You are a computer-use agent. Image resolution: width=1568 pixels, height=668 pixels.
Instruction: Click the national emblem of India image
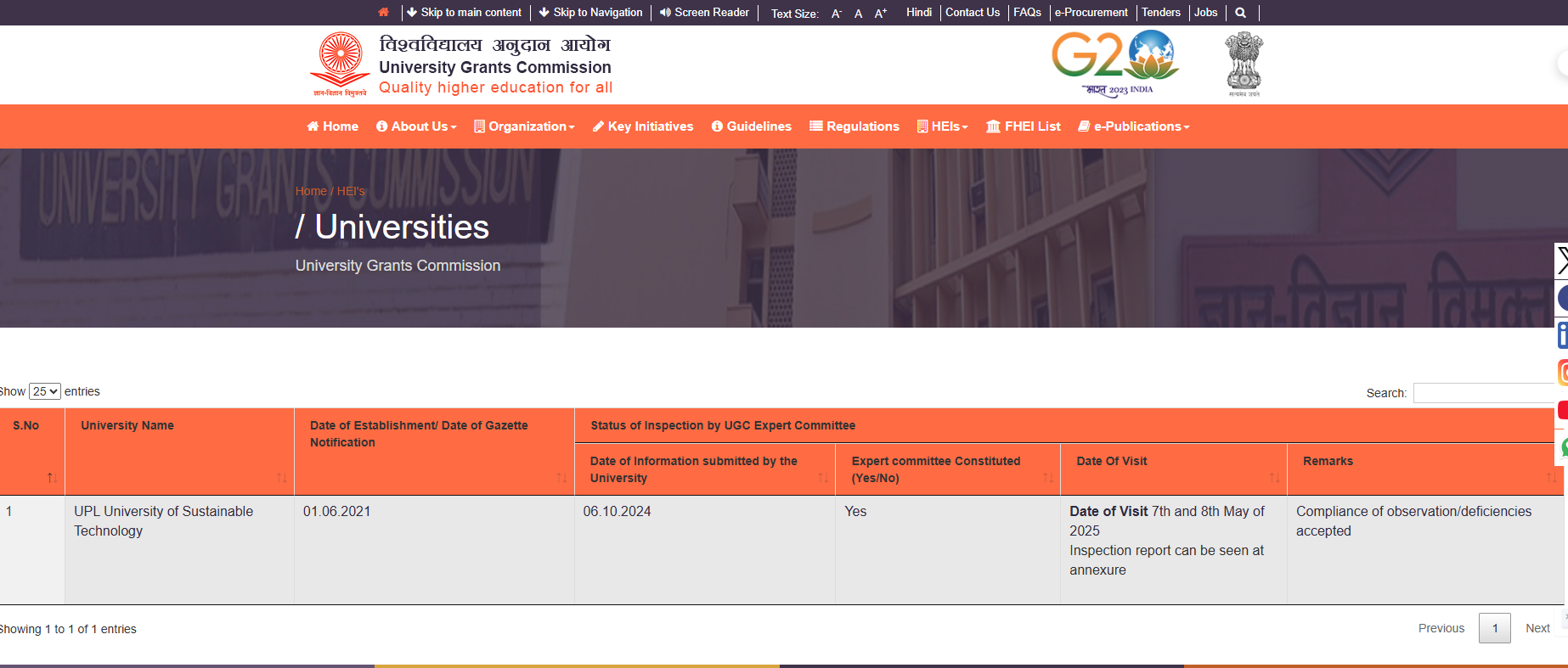coord(1244,64)
